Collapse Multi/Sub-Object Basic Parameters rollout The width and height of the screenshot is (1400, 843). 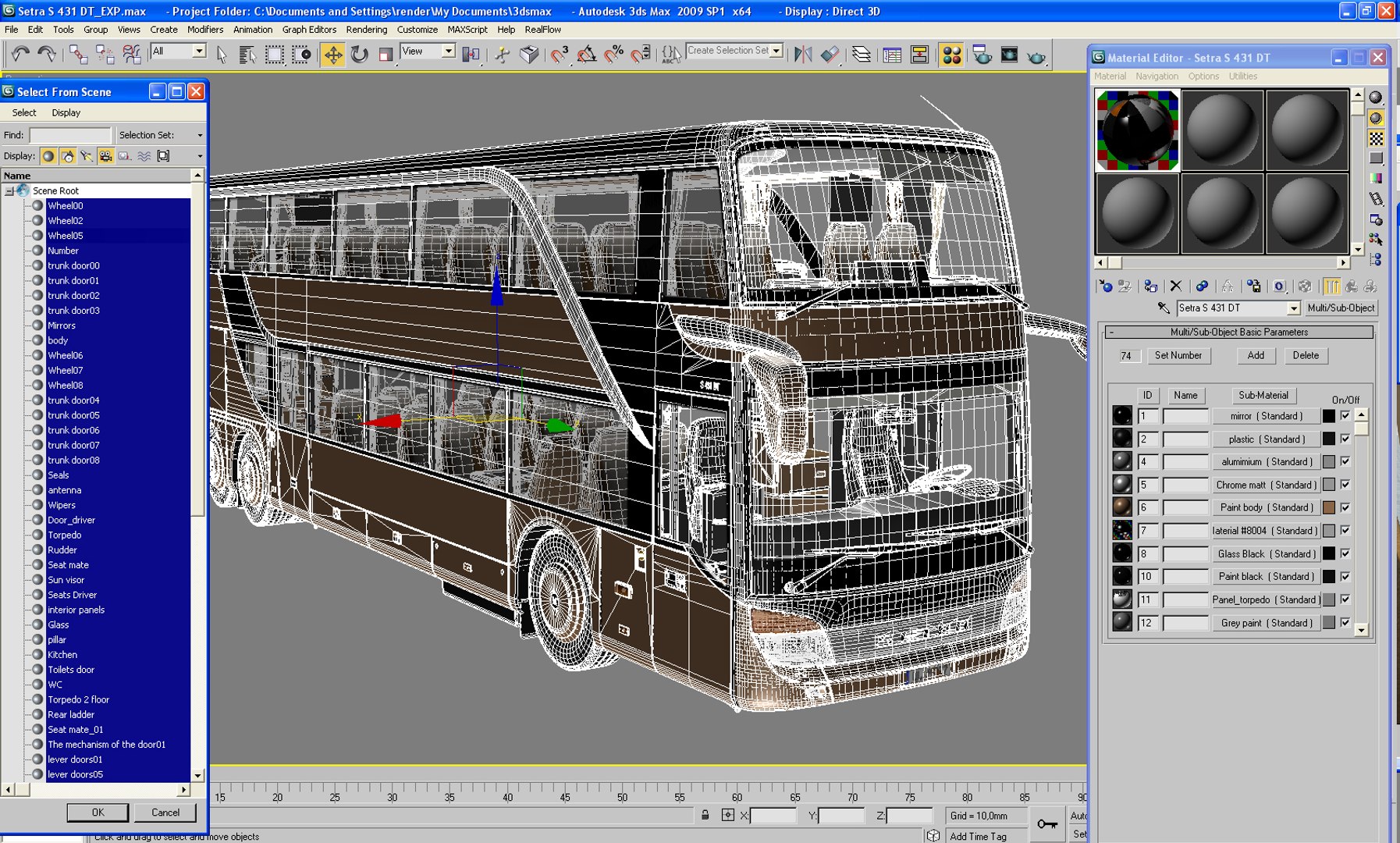coord(1111,333)
